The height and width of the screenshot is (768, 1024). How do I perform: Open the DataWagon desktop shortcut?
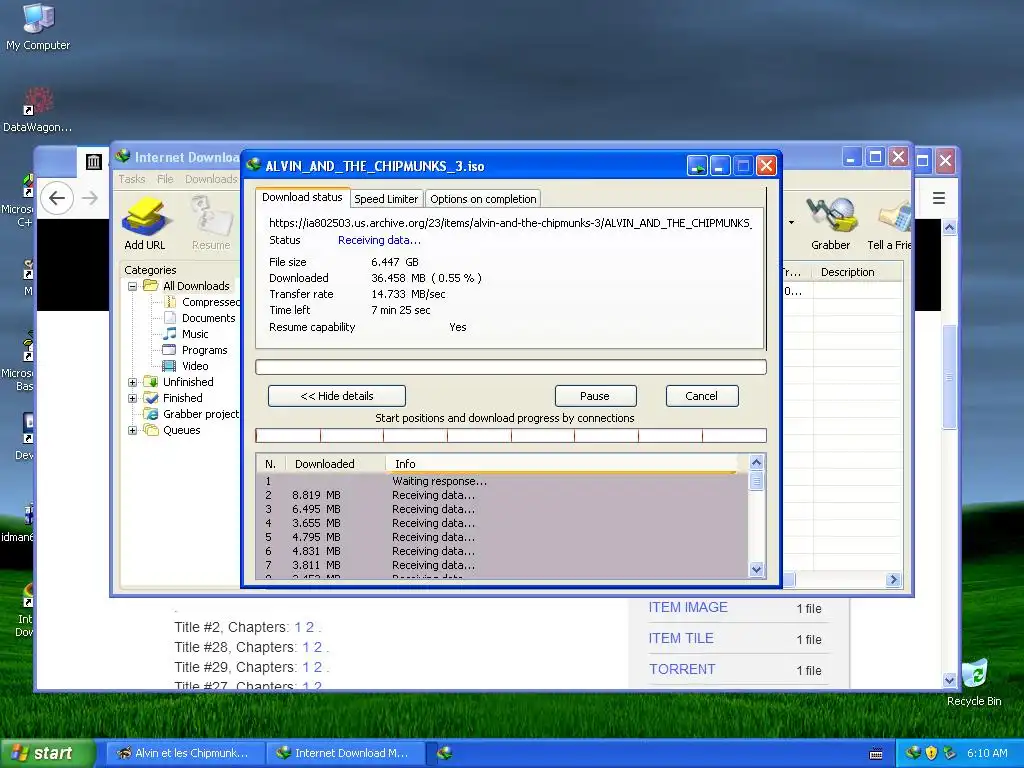37,110
